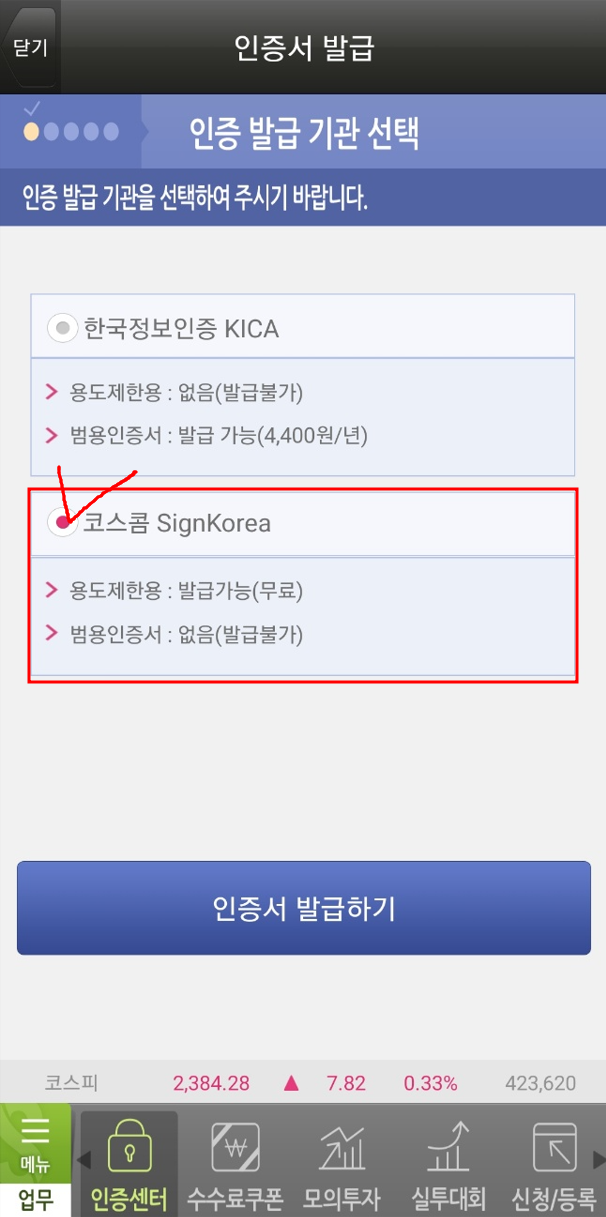Select the 한국정보인증 KICA radio button
The width and height of the screenshot is (606, 1217).
click(x=63, y=327)
